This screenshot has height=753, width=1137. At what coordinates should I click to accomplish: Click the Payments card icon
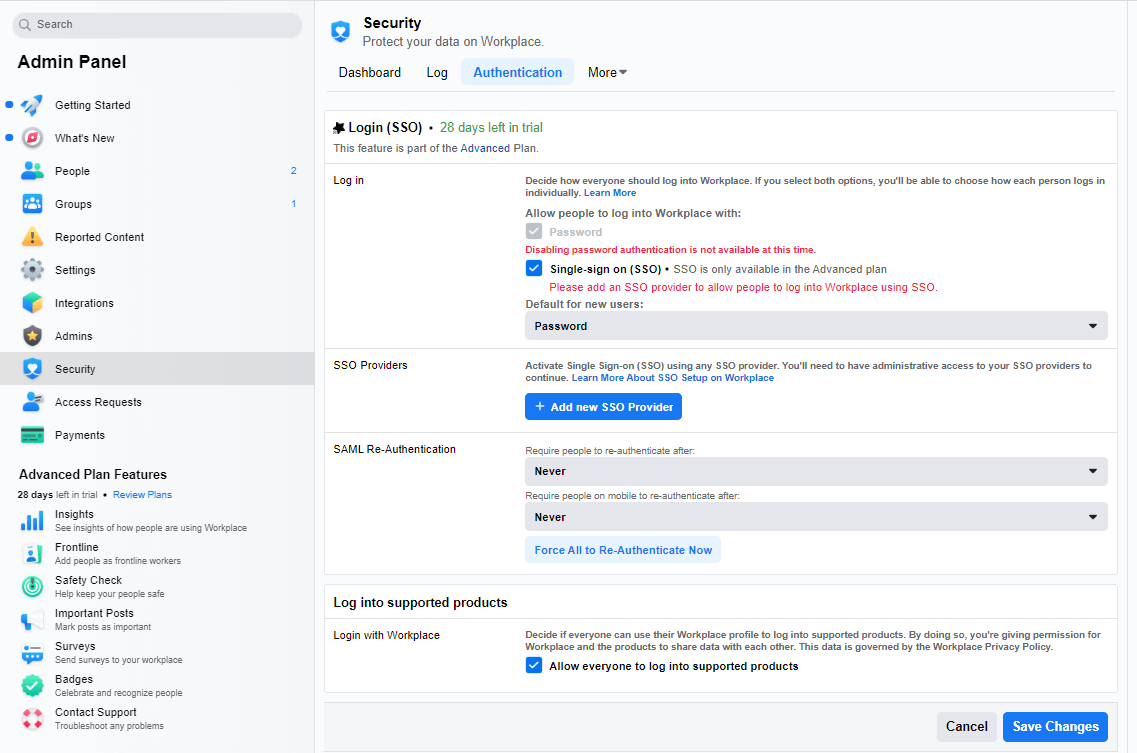(32, 435)
